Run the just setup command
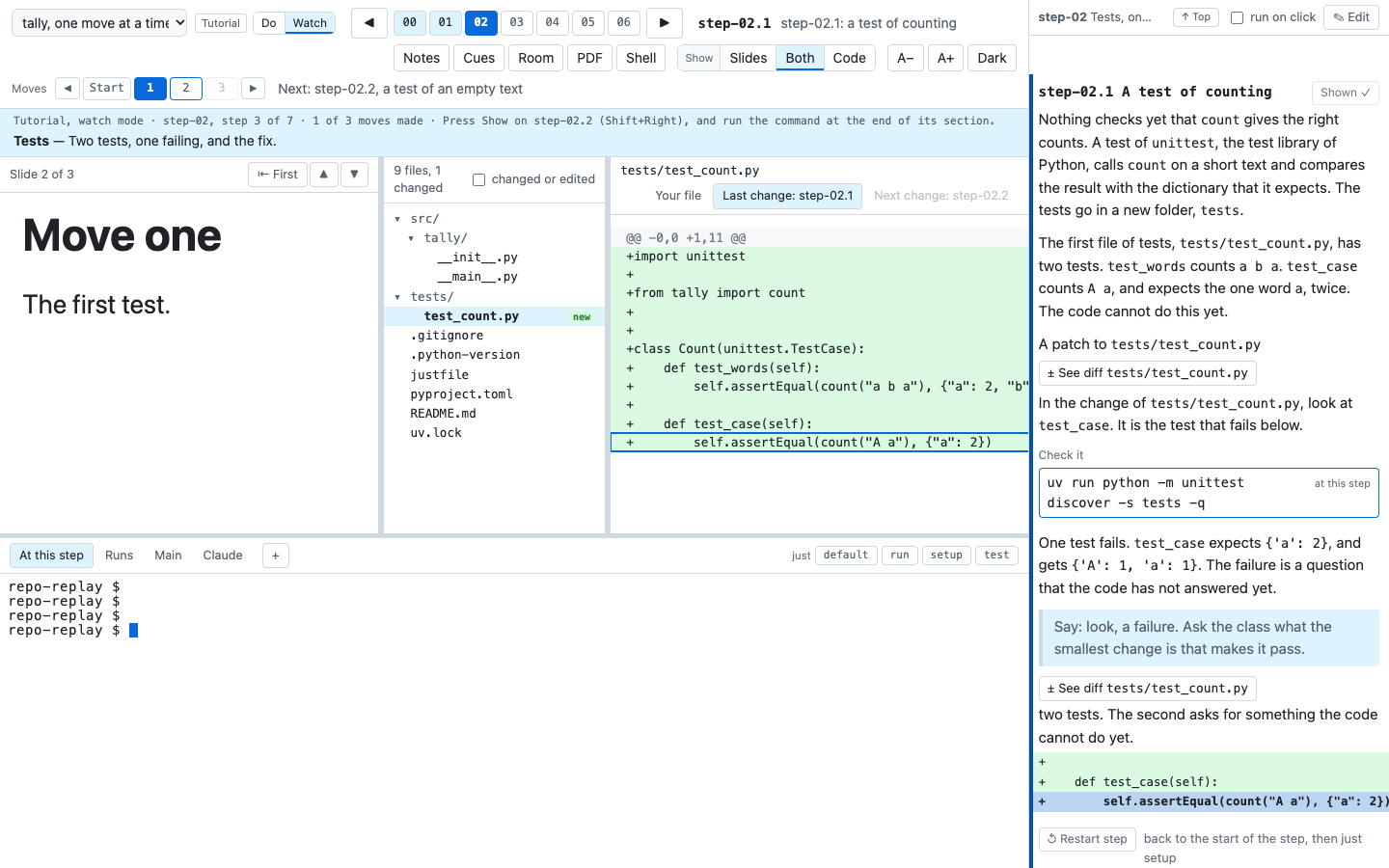 point(946,556)
